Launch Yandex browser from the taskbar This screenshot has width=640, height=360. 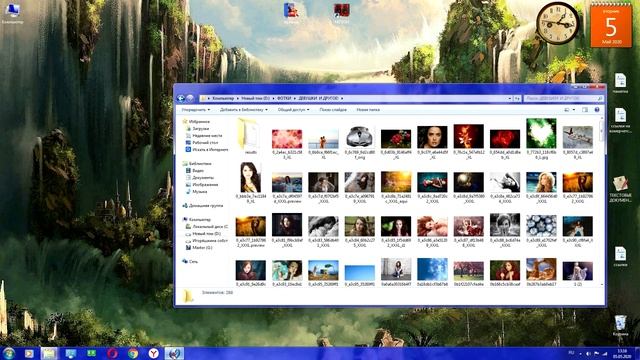pyautogui.click(x=153, y=353)
